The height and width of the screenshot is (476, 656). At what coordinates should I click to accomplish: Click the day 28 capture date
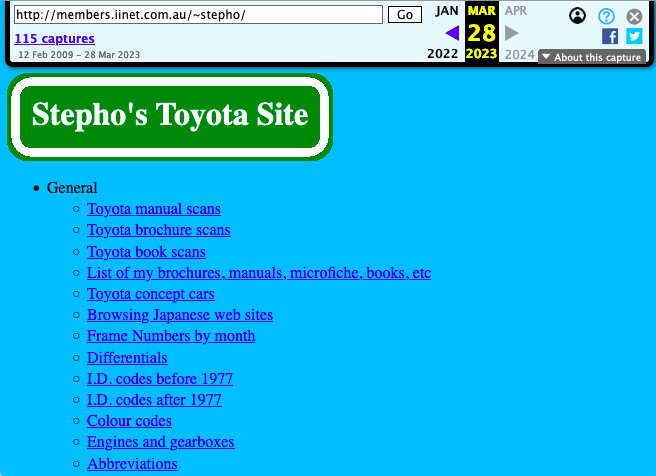pyautogui.click(x=482, y=33)
